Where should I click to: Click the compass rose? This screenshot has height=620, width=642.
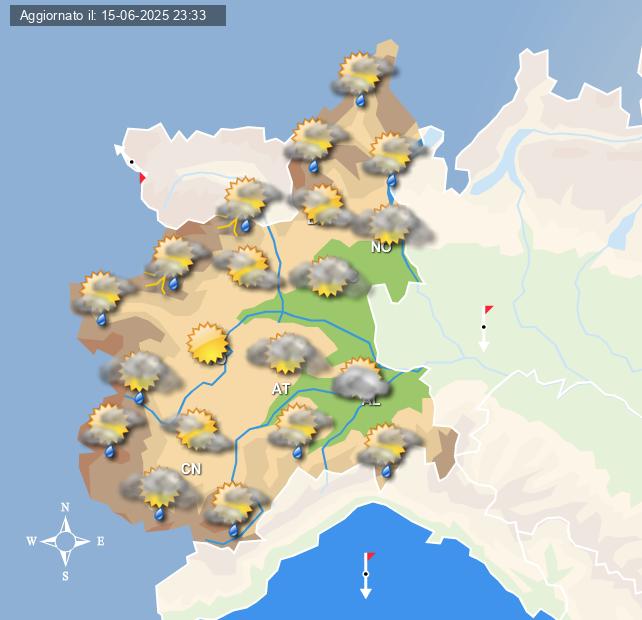tap(65, 541)
